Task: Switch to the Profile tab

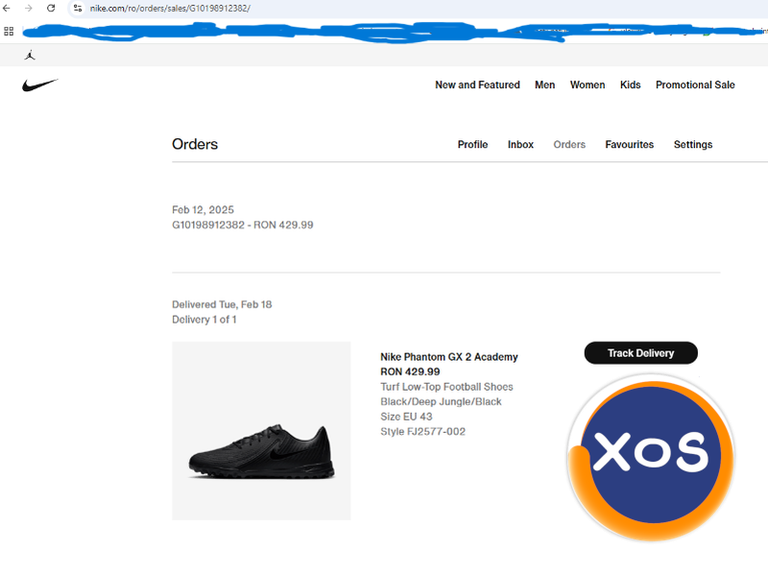Action: pos(473,144)
